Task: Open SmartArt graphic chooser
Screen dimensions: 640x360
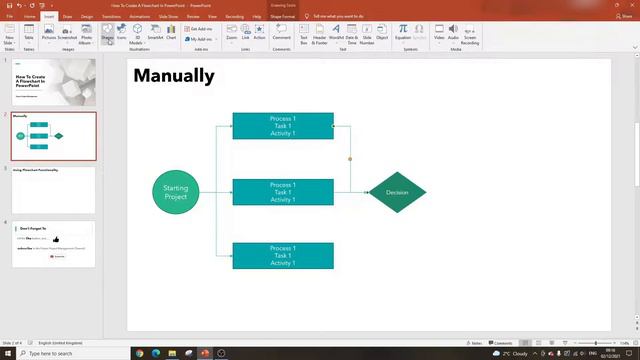Action: pyautogui.click(x=155, y=33)
